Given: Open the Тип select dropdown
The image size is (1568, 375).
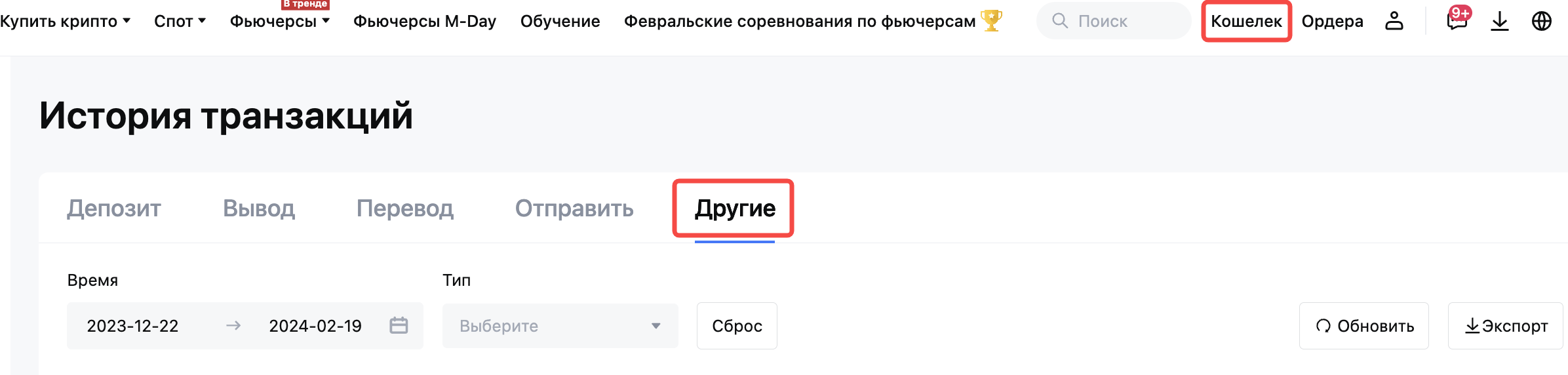Looking at the screenshot, I should tap(560, 326).
